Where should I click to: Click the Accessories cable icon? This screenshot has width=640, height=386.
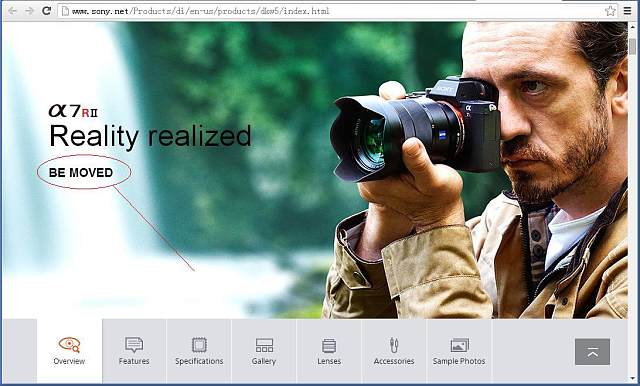click(393, 345)
